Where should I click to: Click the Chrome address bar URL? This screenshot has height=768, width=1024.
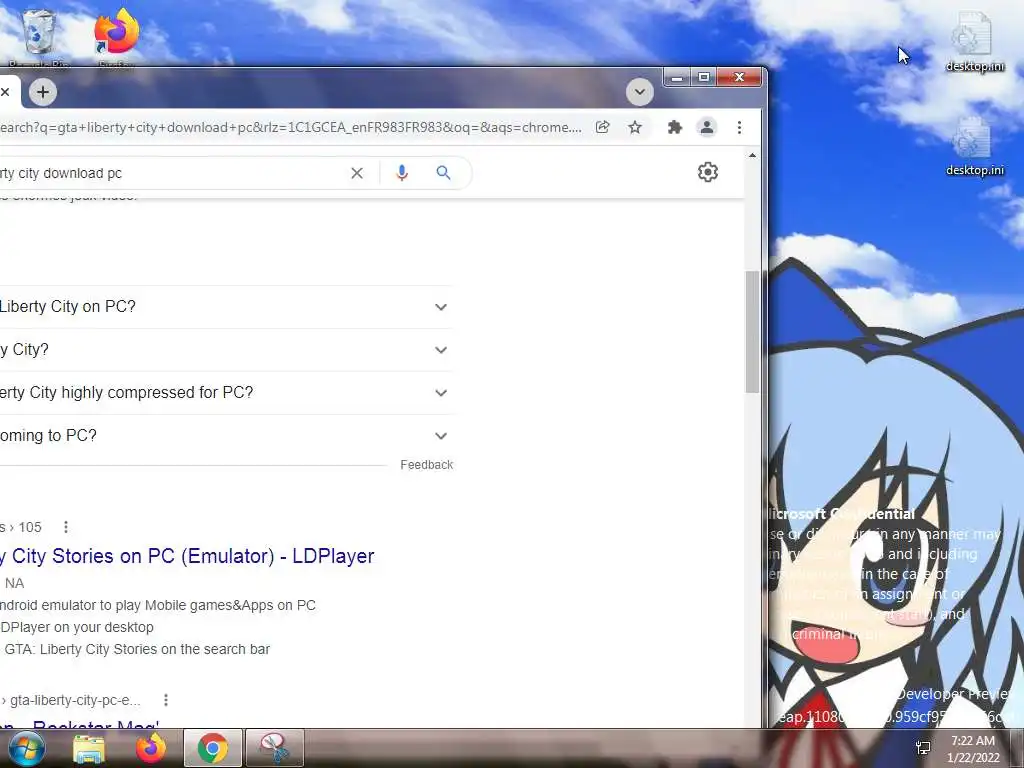(291, 127)
